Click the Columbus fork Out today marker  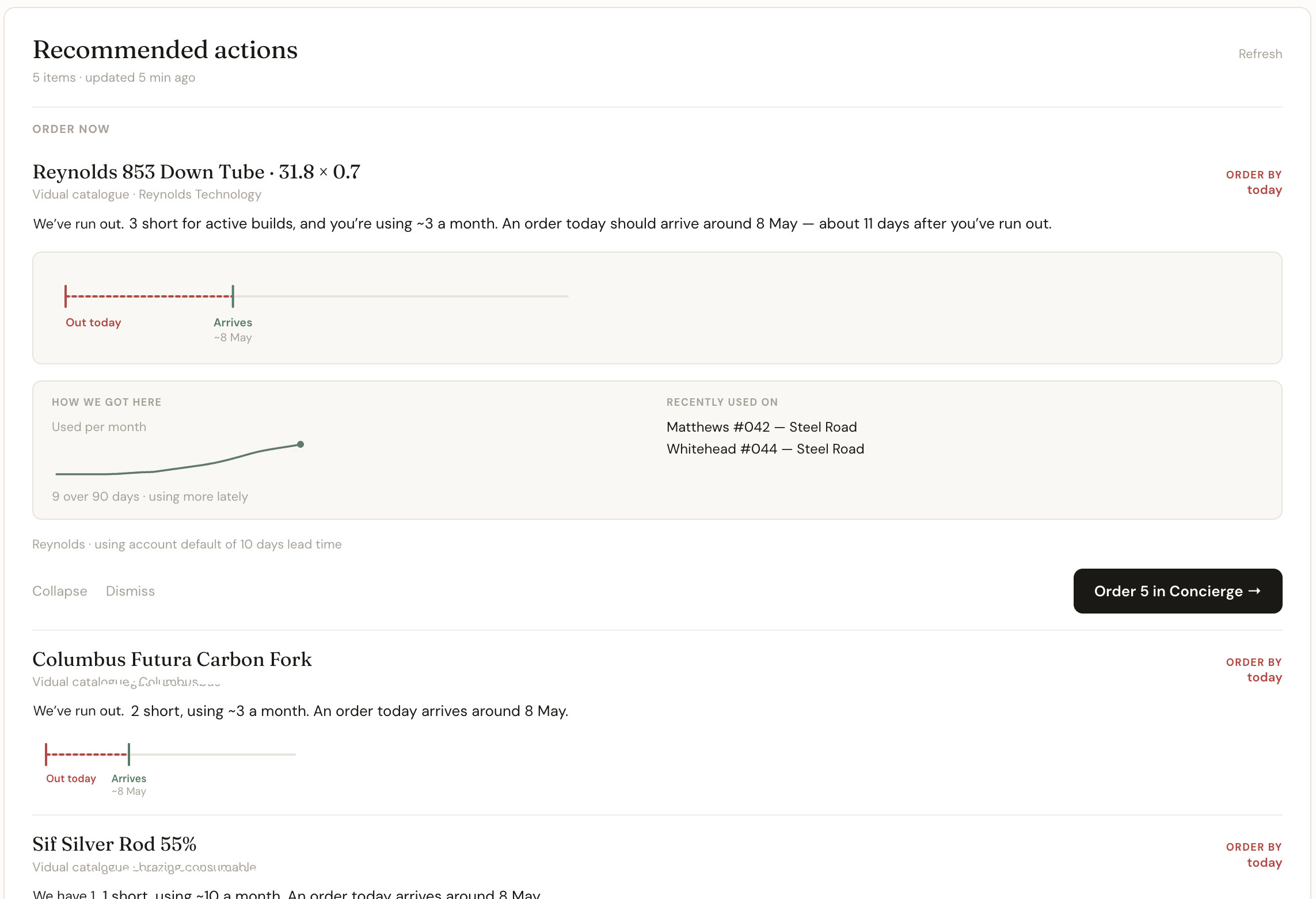[x=46, y=754]
